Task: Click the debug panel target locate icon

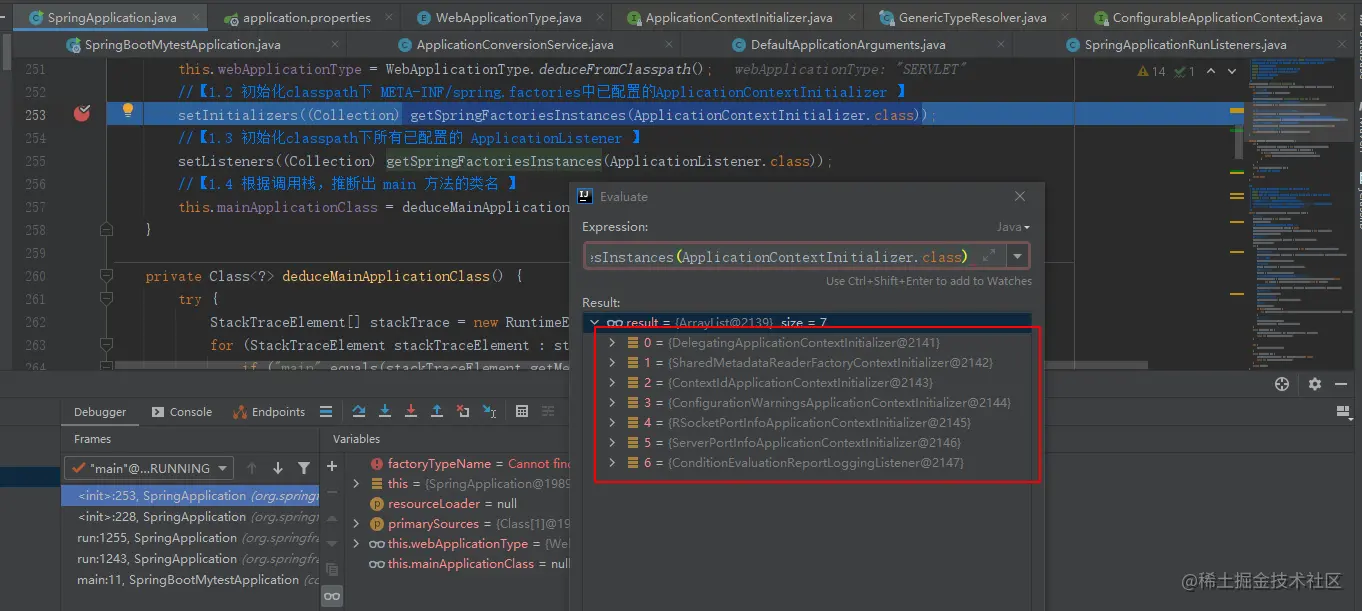Action: [1282, 384]
